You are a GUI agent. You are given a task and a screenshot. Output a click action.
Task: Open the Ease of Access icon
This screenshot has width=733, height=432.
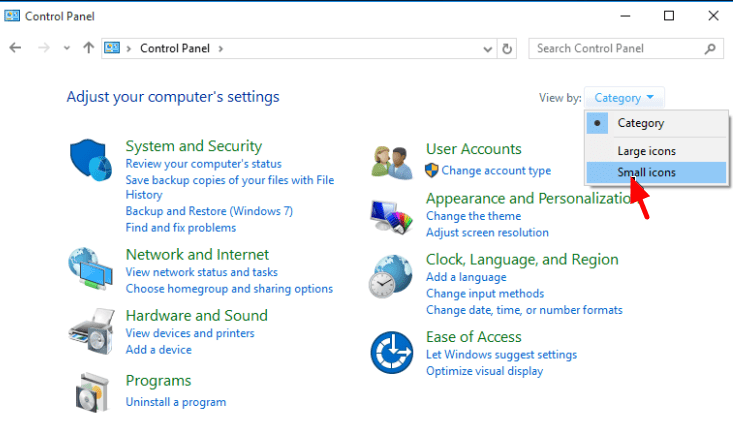[392, 353]
